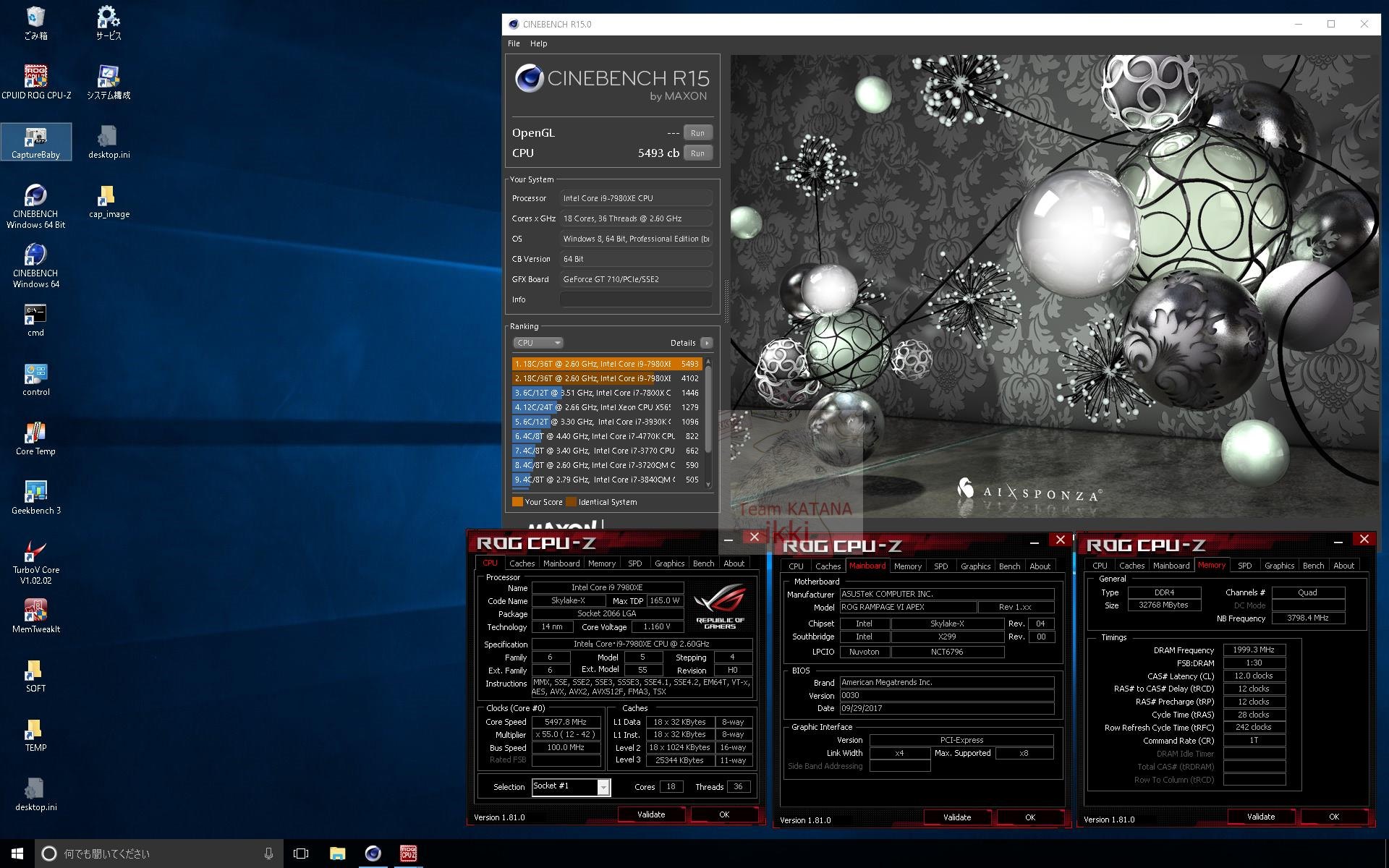Viewport: 1389px width, 868px height.
Task: Switch to ROG CPU-Z in the taskbar
Action: tap(408, 854)
